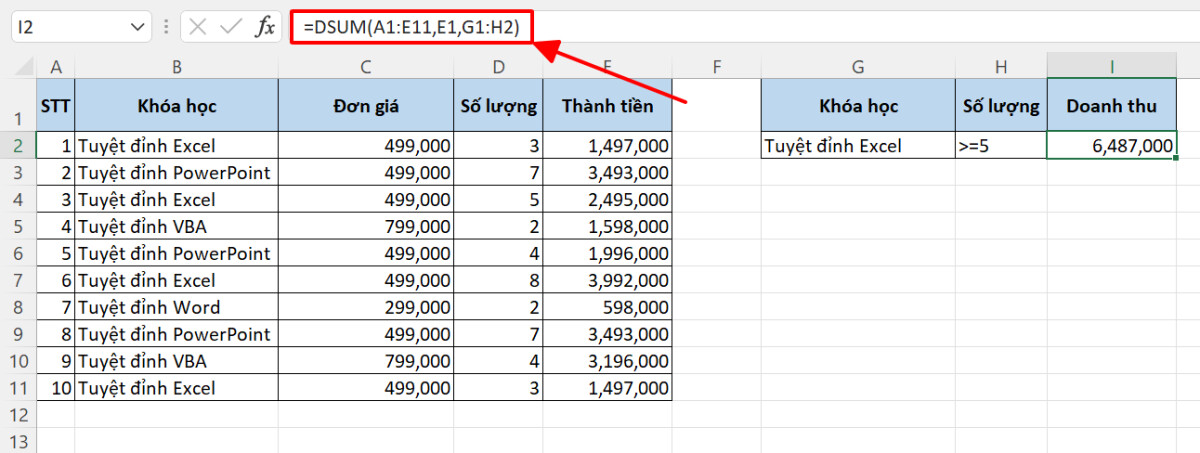Select row 1 header

18,105
